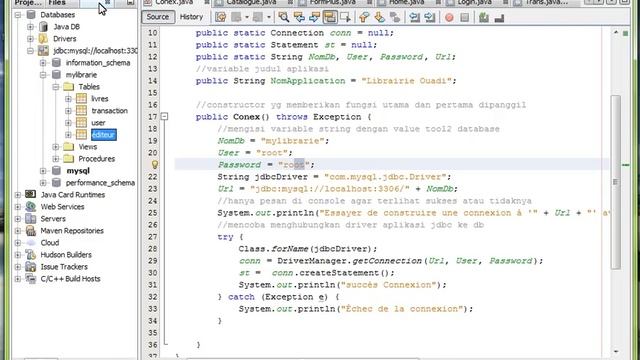Click Next Bookmark toolbar icon
This screenshot has height=360, width=640.
click(x=379, y=17)
